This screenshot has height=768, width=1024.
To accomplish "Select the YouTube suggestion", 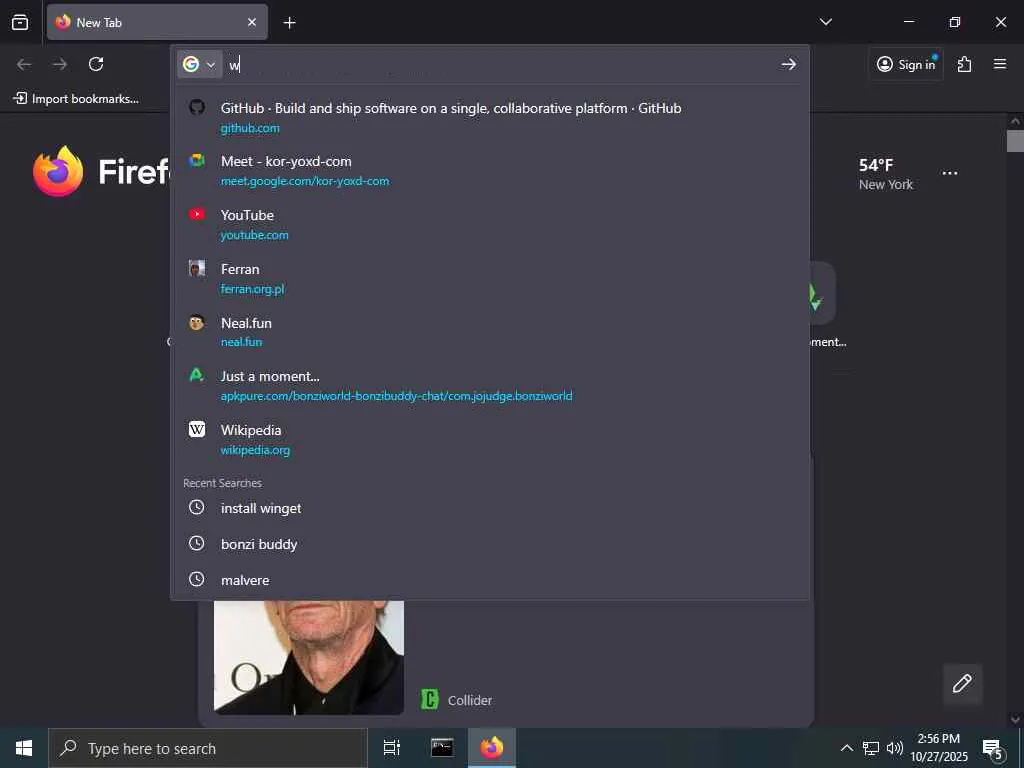I will [x=490, y=224].
